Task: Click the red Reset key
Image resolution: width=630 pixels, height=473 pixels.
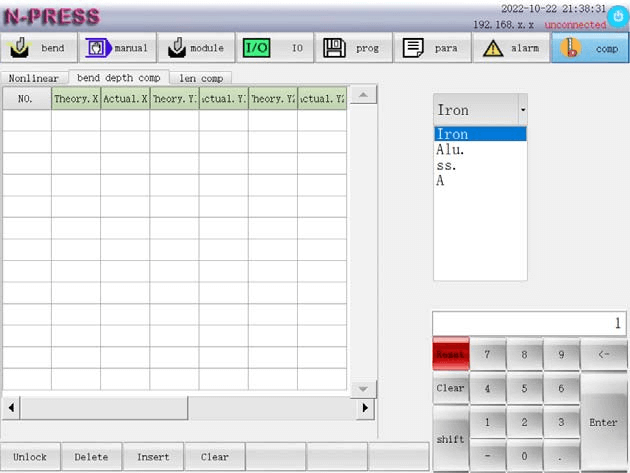Action: click(x=450, y=354)
